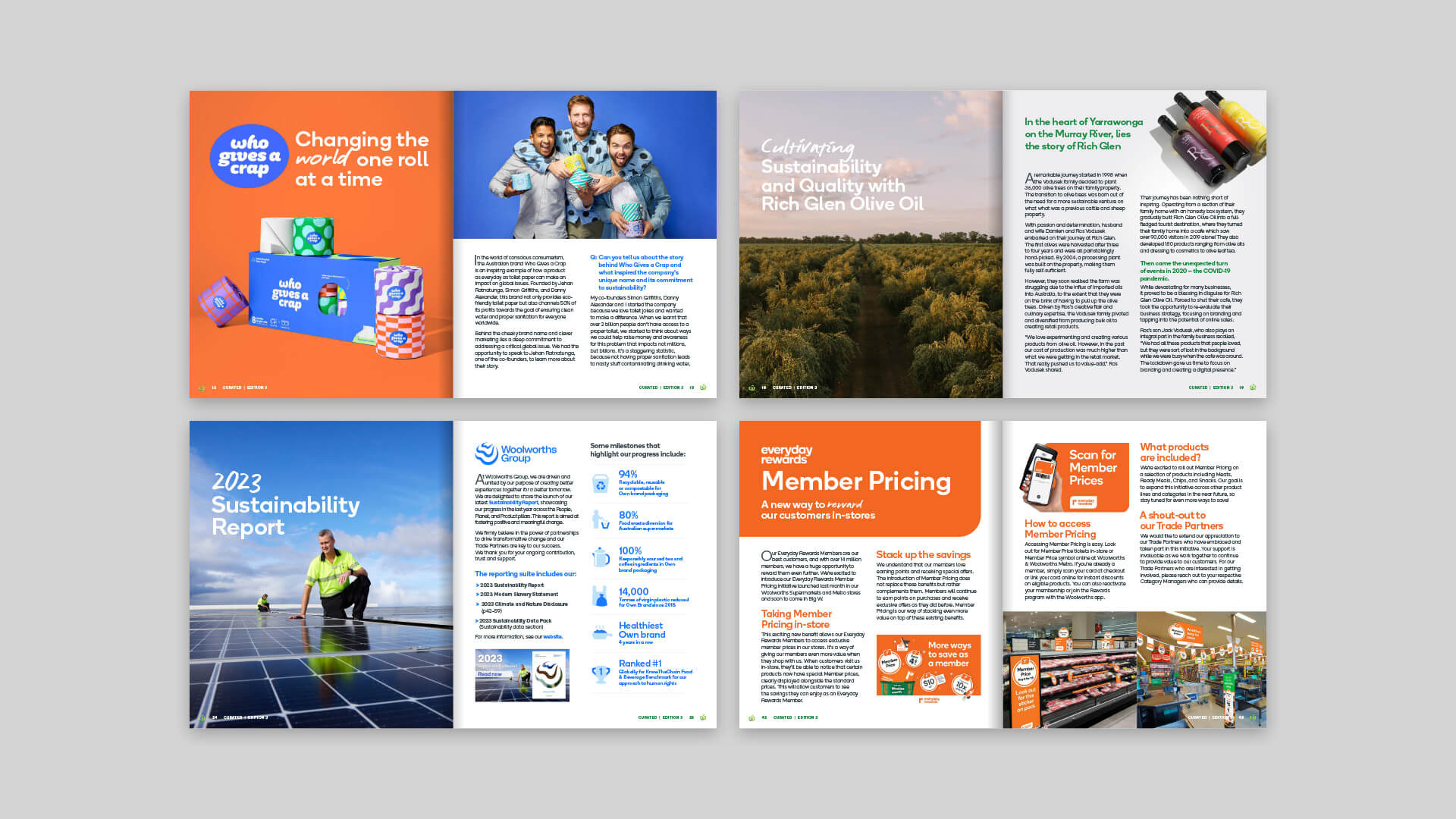Click the website link after 'see our'
Screen dimensions: 1456x819
click(552, 637)
